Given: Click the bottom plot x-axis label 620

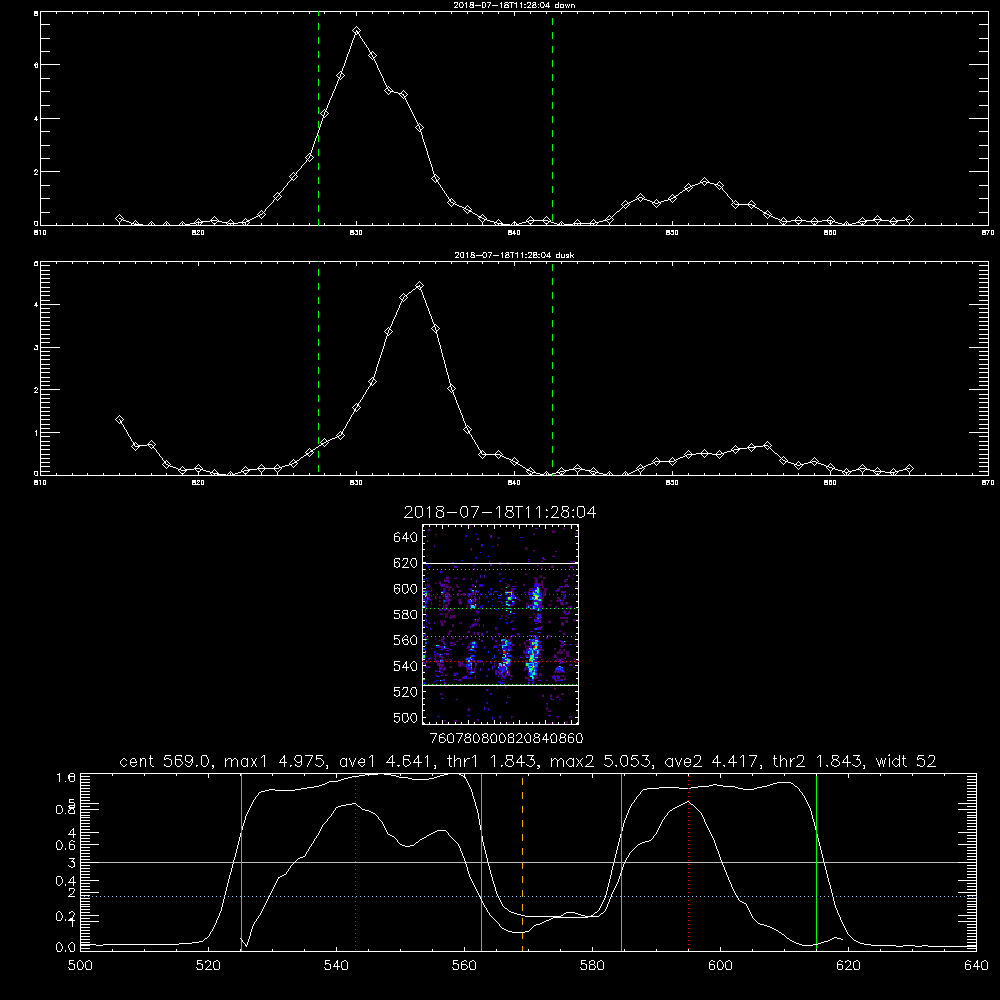Looking at the screenshot, I should [x=848, y=966].
